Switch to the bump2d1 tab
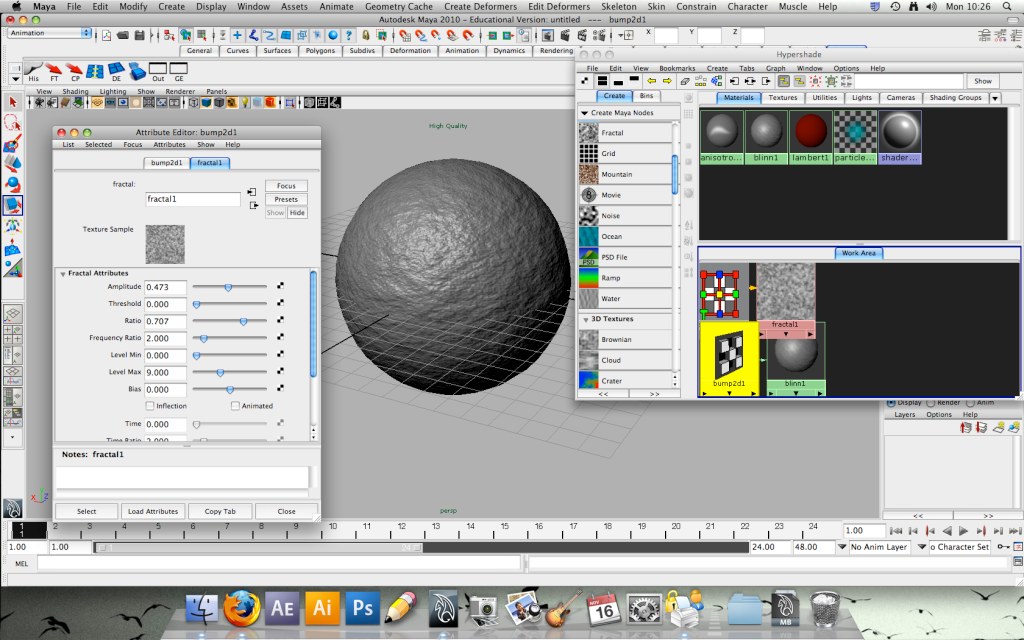Screen dimensions: 1024x640 click(x=166, y=162)
